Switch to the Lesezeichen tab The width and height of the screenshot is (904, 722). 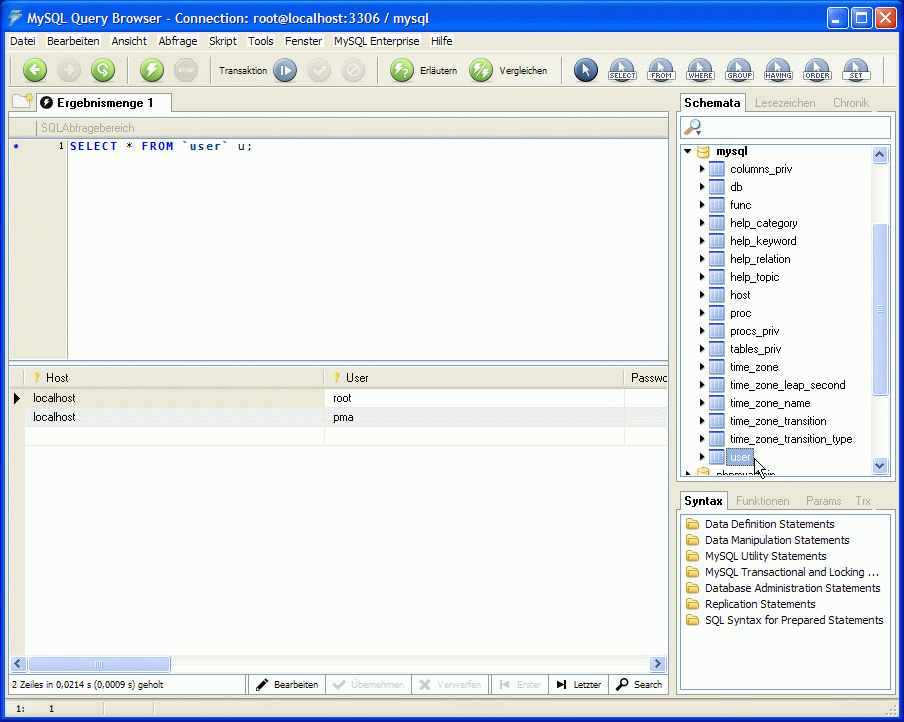click(x=785, y=103)
